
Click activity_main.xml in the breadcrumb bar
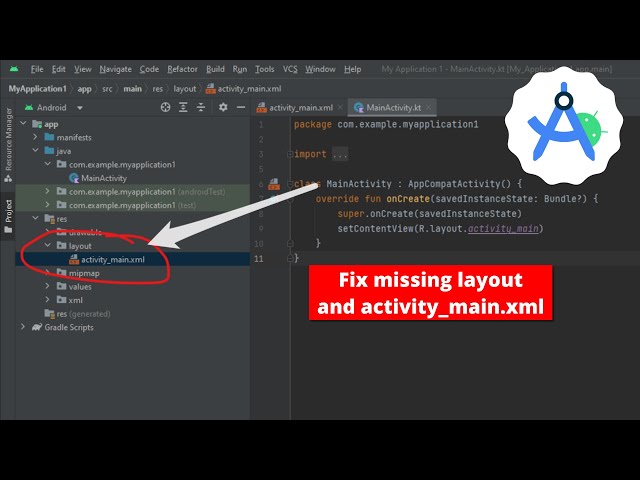tap(244, 89)
